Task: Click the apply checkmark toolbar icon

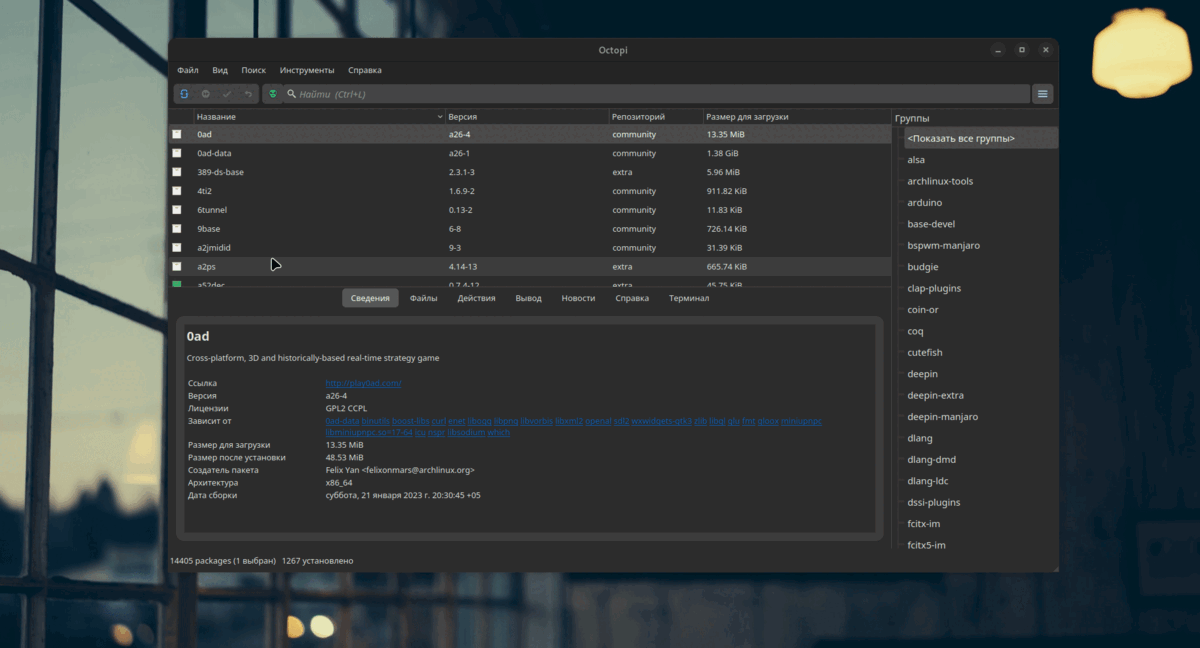Action: pyautogui.click(x=227, y=94)
